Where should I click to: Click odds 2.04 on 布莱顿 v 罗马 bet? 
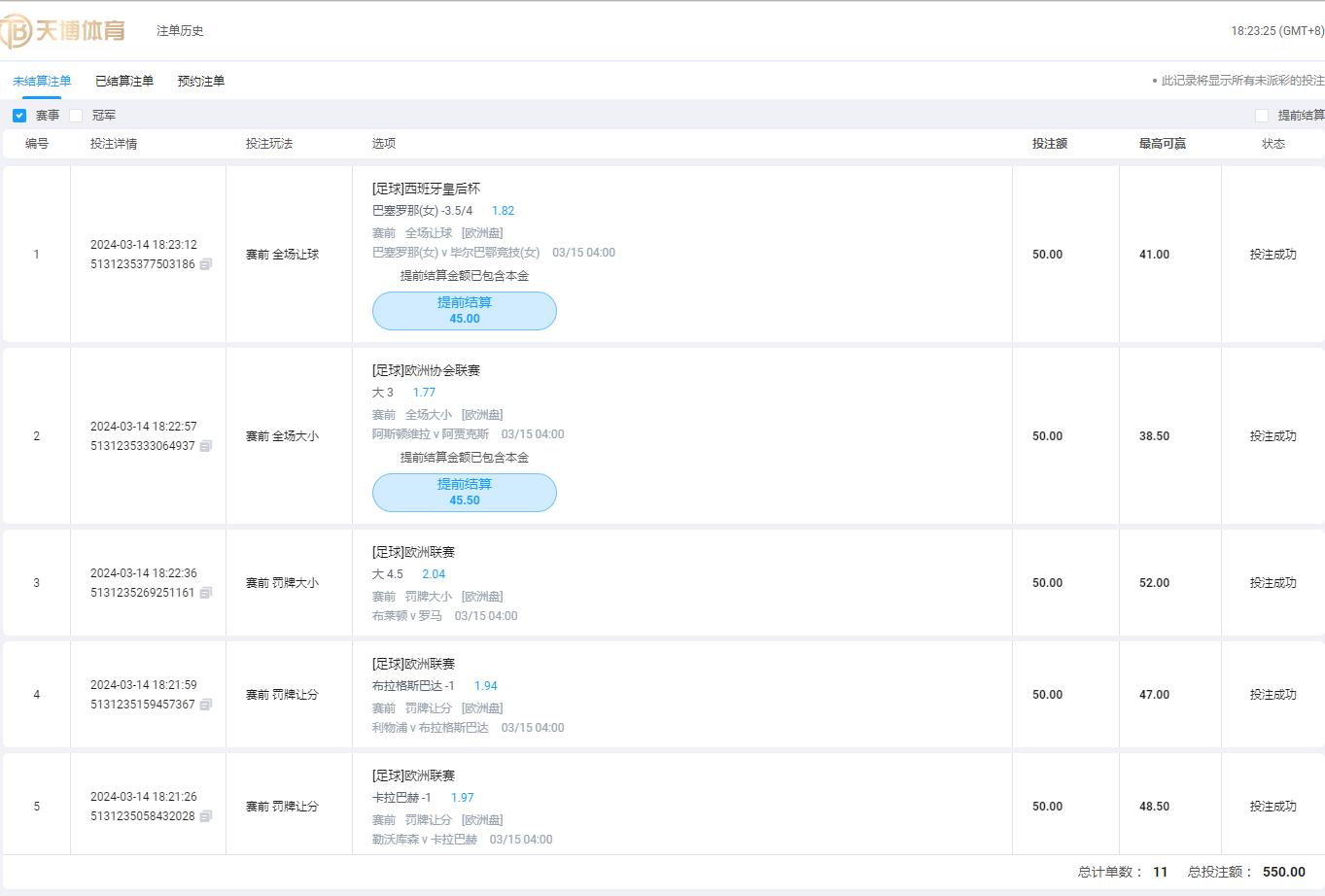[434, 574]
